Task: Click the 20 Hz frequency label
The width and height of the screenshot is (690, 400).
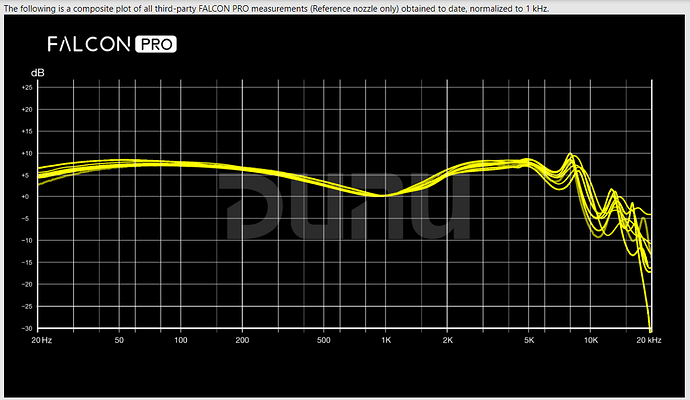Action: point(42,340)
